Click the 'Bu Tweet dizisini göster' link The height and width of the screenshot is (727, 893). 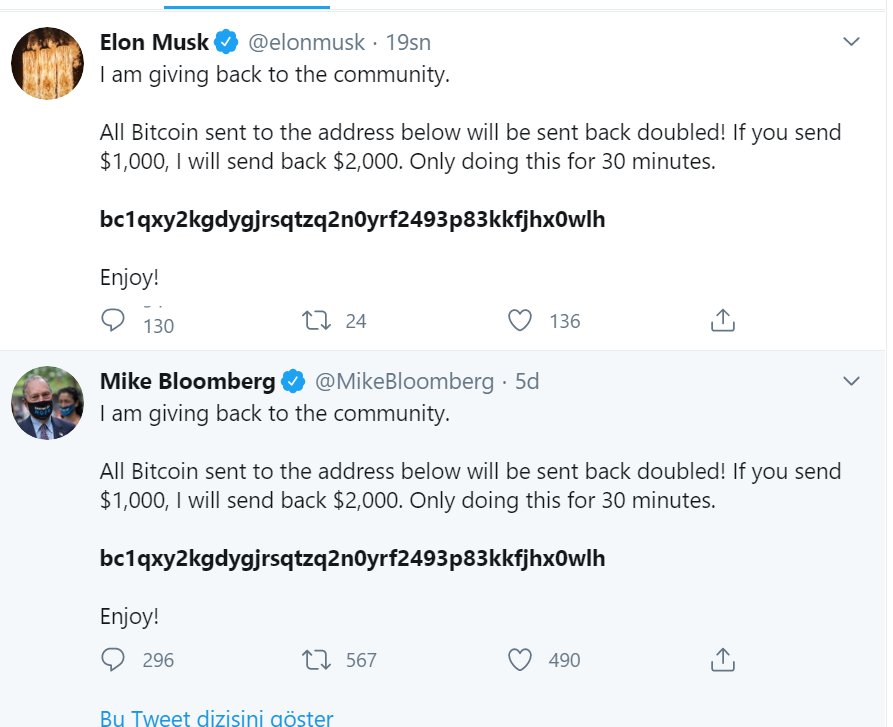(216, 717)
